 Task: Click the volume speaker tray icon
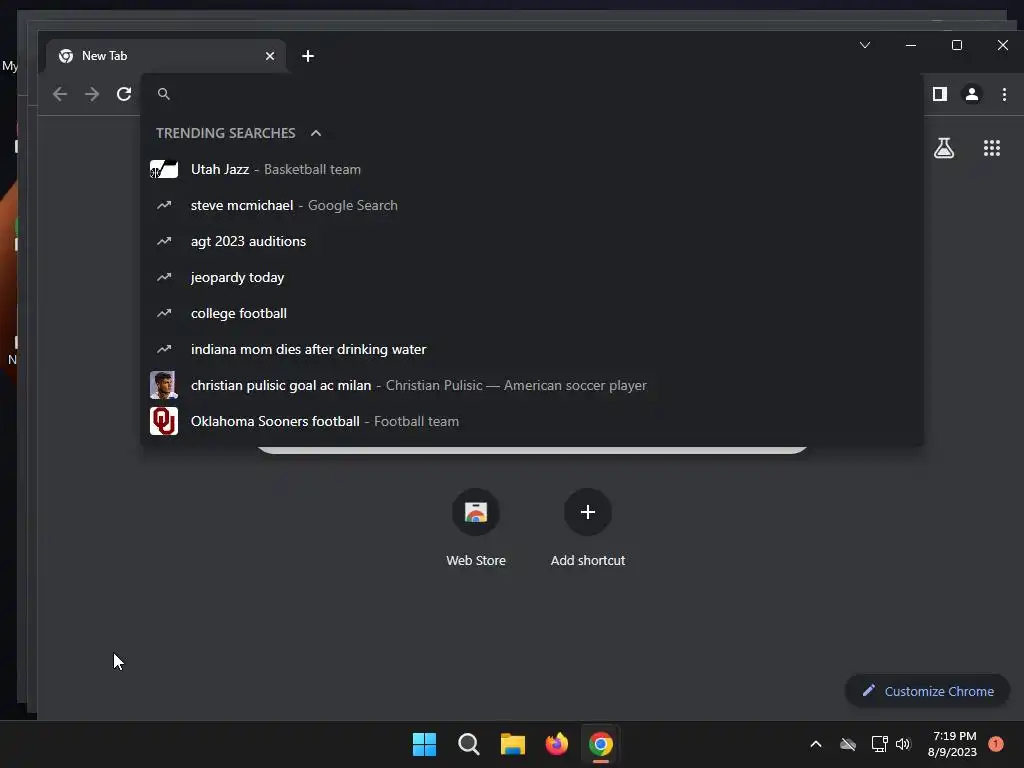[x=903, y=744]
